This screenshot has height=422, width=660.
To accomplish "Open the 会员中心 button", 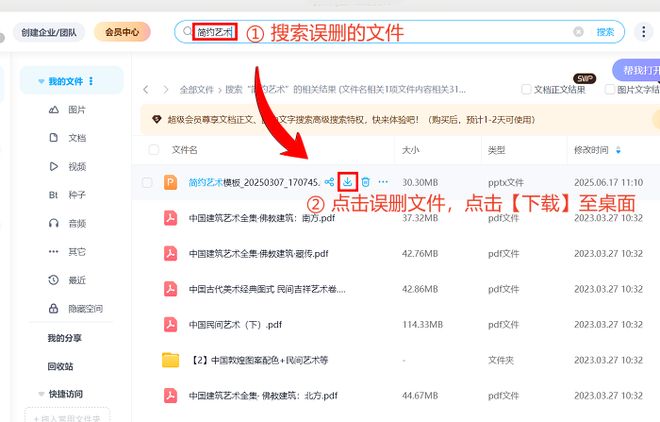I will tap(122, 32).
